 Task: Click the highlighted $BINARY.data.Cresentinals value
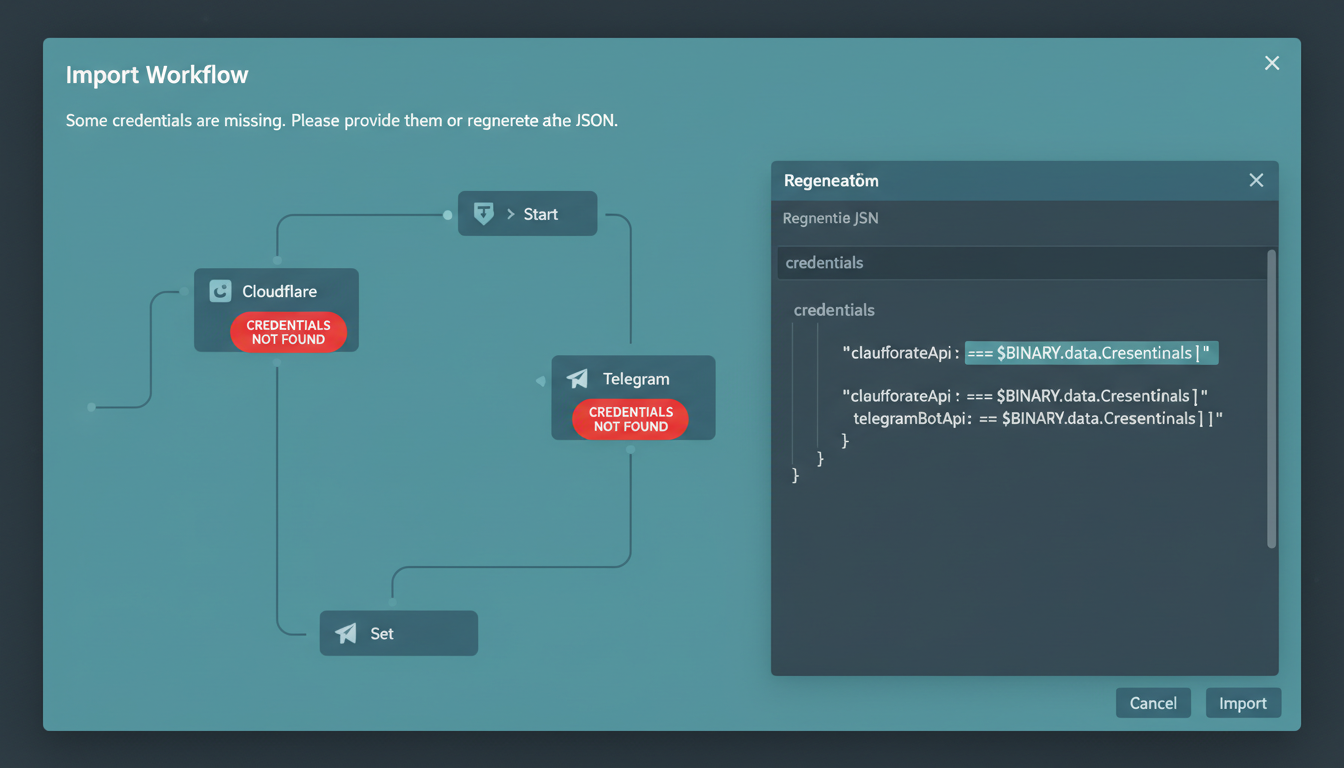[1091, 352]
